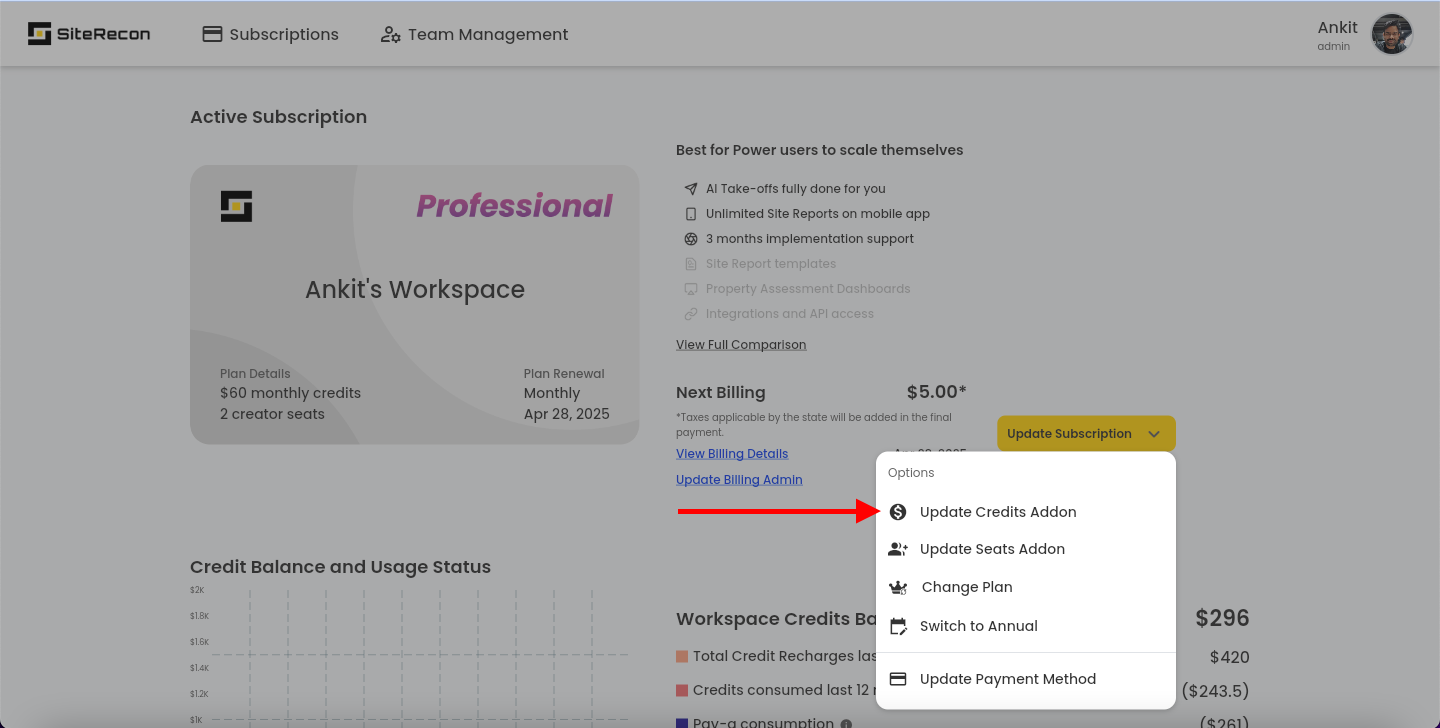Click the crown Change Plan icon
This screenshot has height=728, width=1440.
(x=898, y=588)
